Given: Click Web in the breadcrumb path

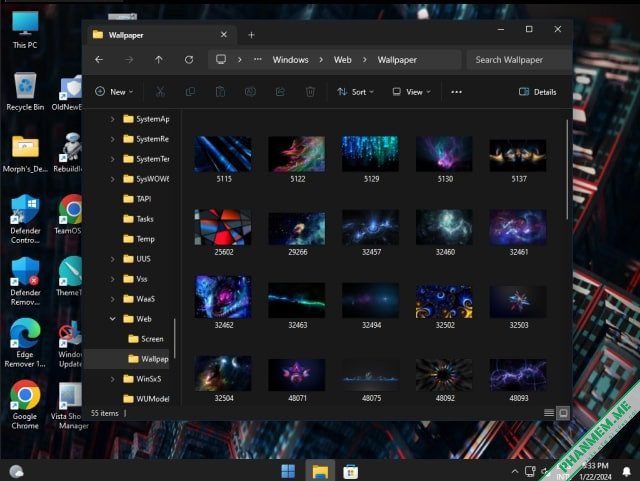Looking at the screenshot, I should [x=342, y=60].
